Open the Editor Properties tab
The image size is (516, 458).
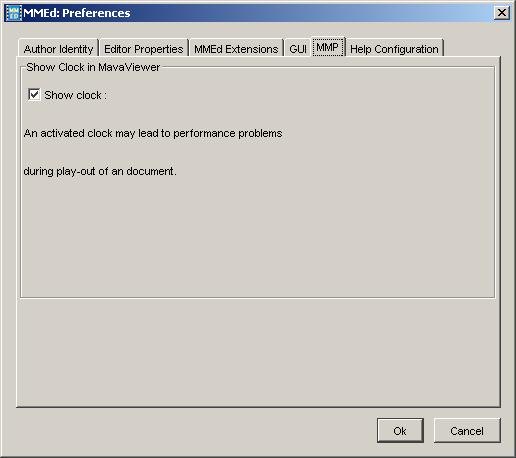(144, 49)
